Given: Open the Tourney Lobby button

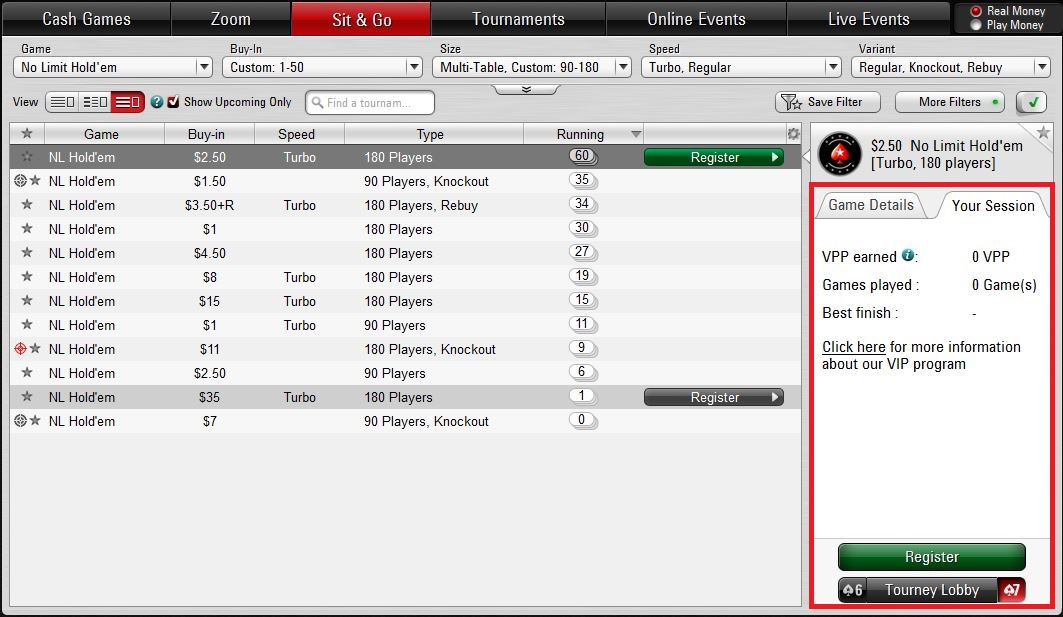Looking at the screenshot, I should (x=931, y=590).
